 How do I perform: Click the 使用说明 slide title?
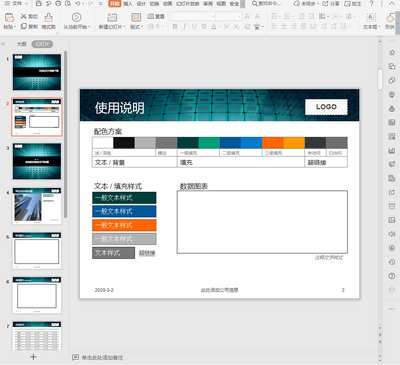pos(119,108)
